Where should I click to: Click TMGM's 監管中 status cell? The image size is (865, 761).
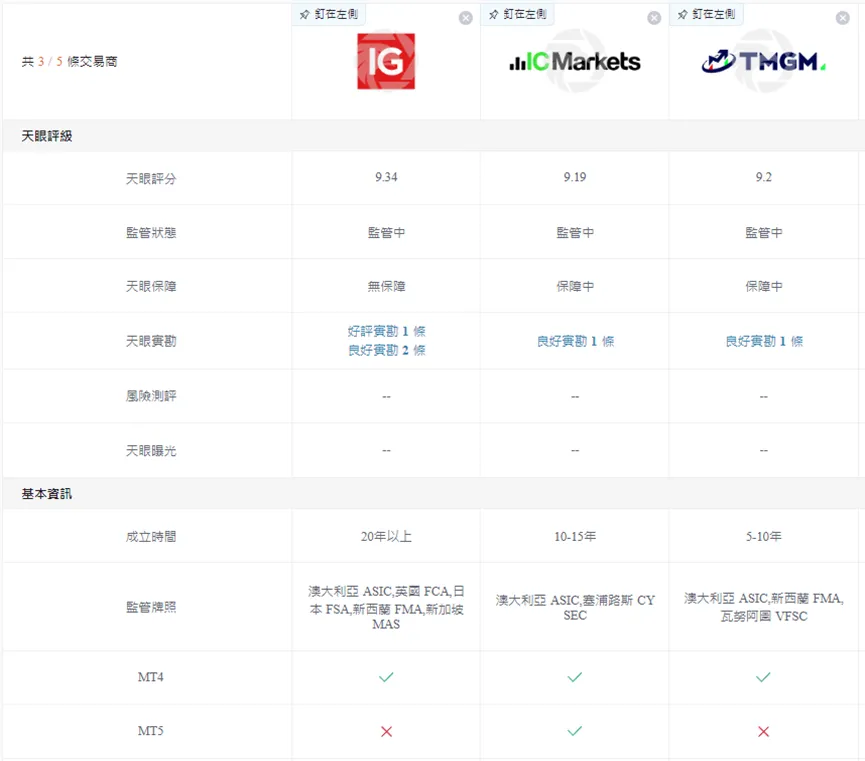763,232
